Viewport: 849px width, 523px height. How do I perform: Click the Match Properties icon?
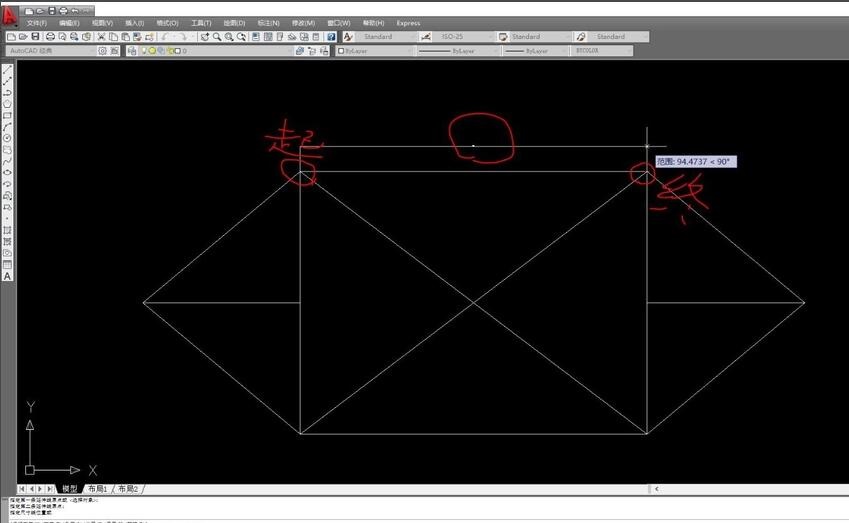coord(137,37)
